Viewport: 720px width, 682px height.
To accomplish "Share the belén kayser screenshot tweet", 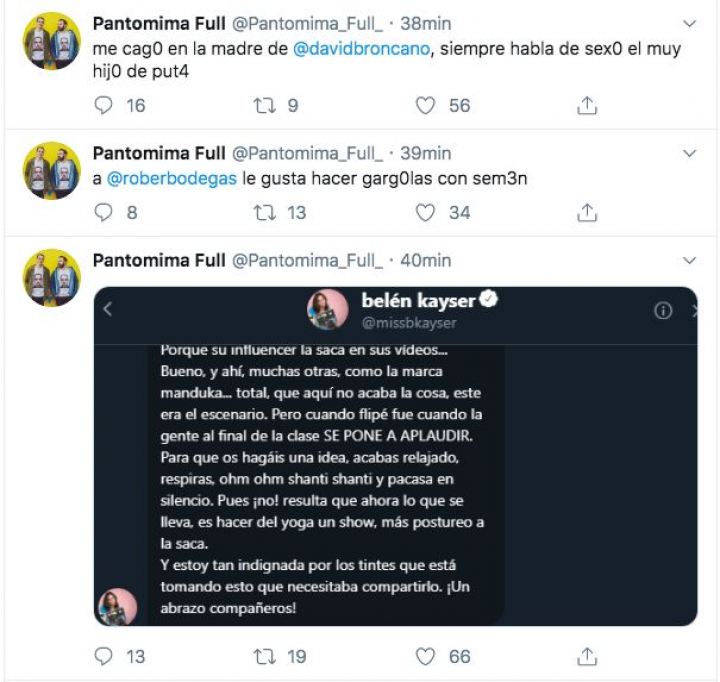I will (588, 656).
